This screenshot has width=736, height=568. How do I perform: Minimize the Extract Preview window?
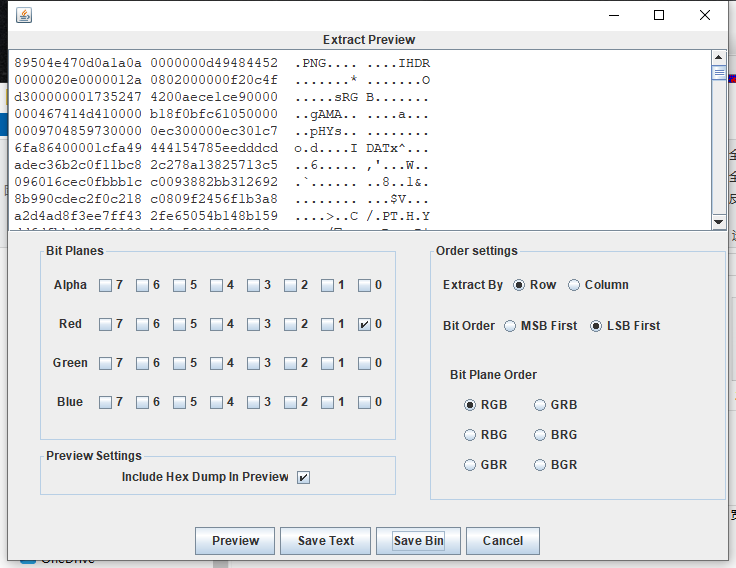(x=614, y=15)
